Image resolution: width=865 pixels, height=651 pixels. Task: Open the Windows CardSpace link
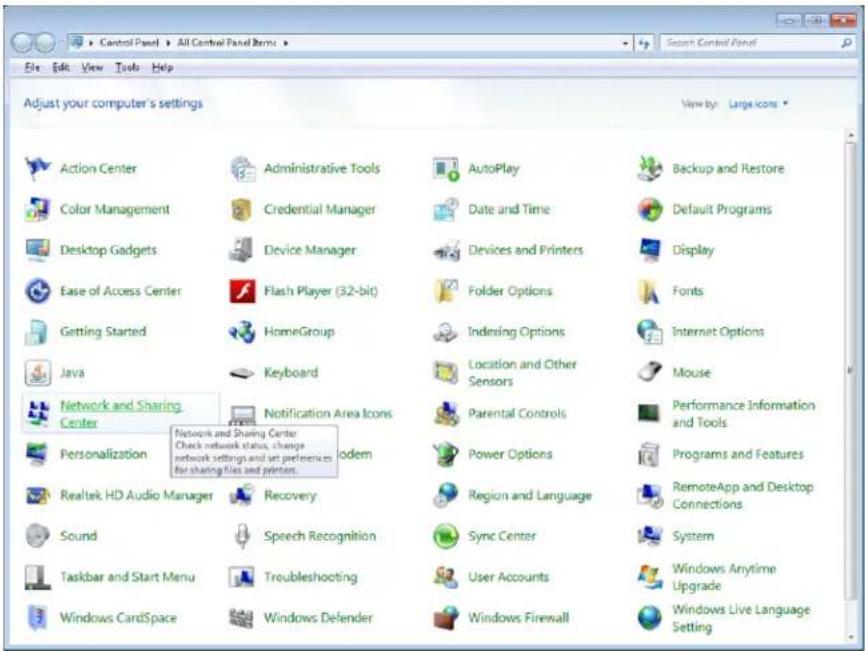point(118,618)
